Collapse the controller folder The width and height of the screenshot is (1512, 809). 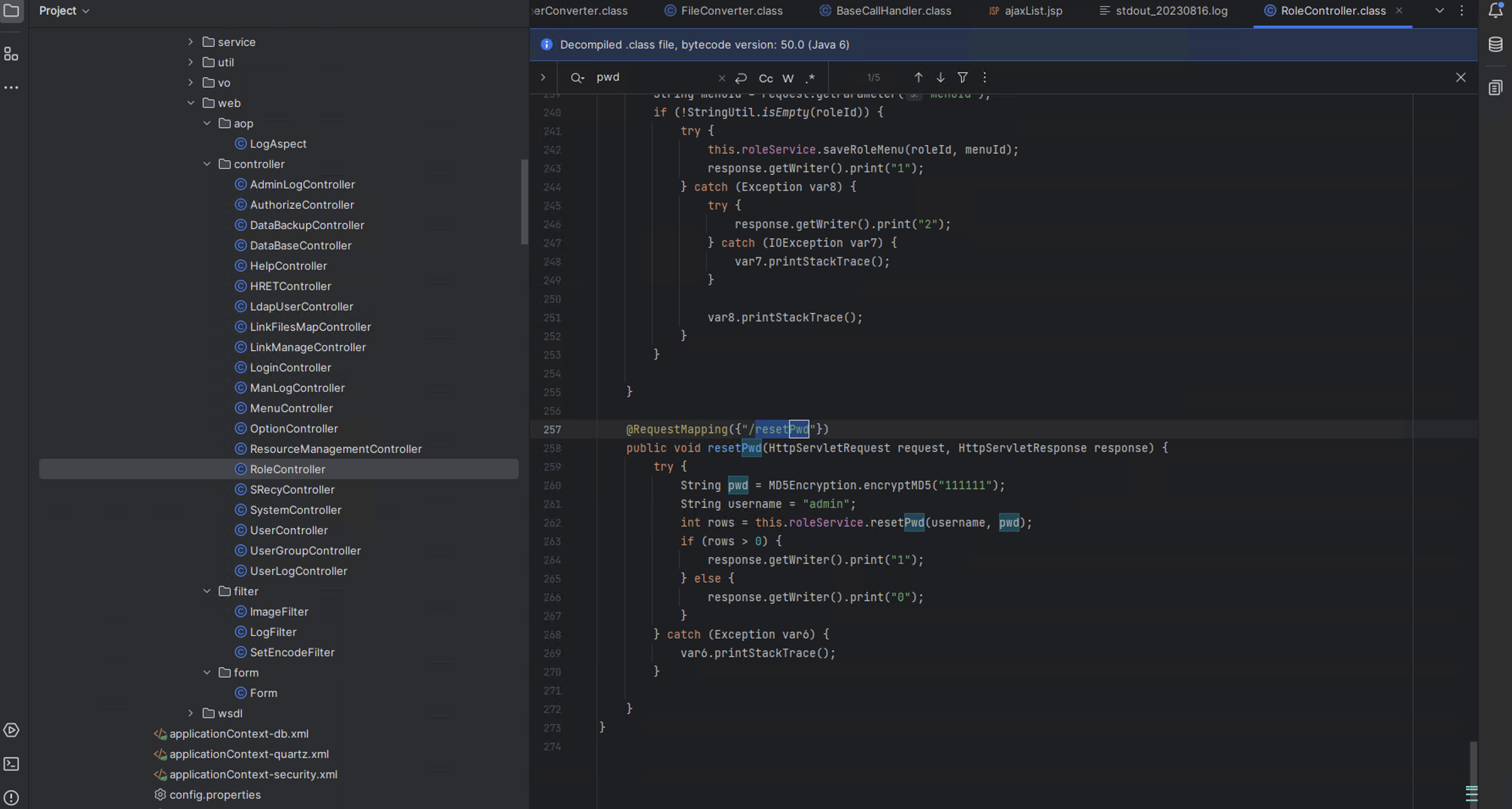click(207, 164)
